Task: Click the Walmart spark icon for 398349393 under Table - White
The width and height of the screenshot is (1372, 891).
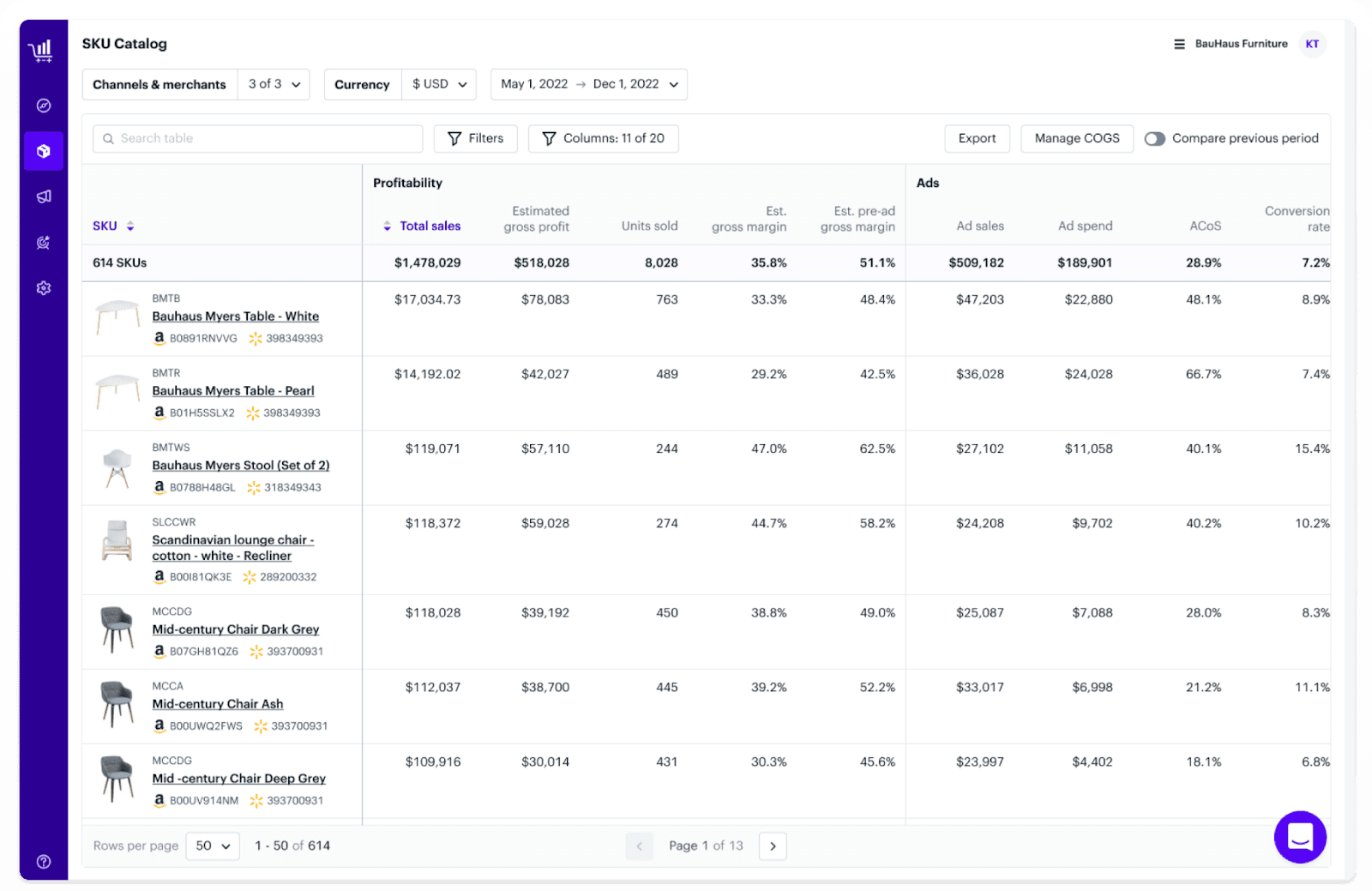Action: click(256, 339)
